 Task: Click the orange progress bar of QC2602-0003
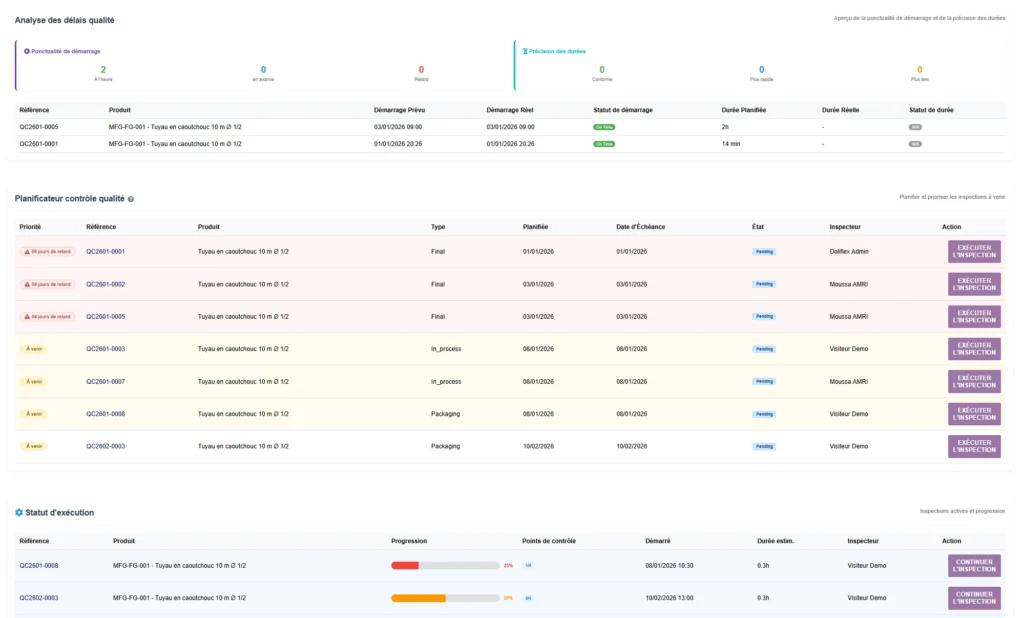[416, 597]
